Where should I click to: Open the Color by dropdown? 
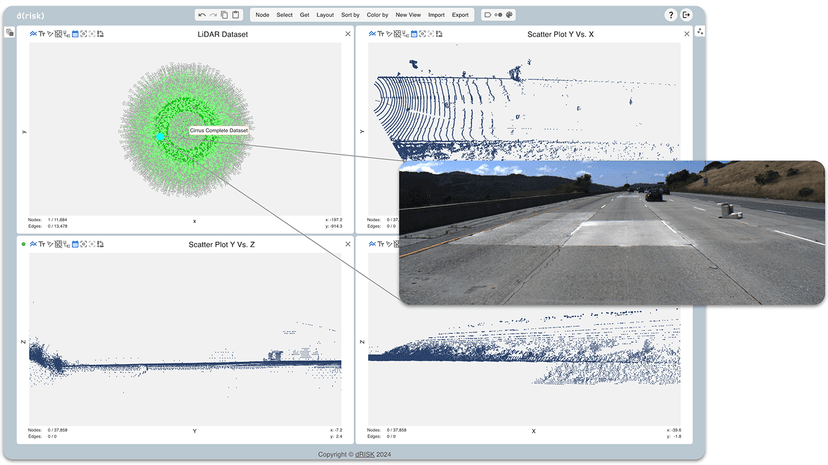377,15
